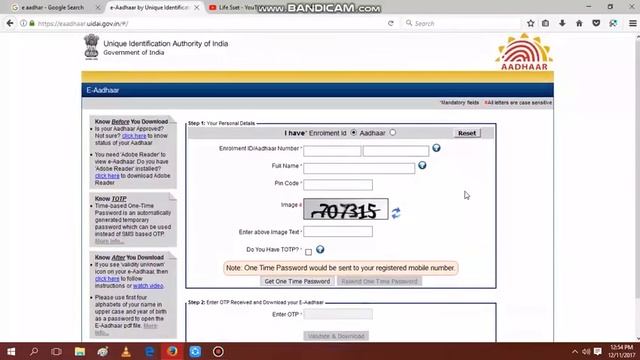
Task: Switch to the Life Suet YouTube tab
Action: (233, 7)
